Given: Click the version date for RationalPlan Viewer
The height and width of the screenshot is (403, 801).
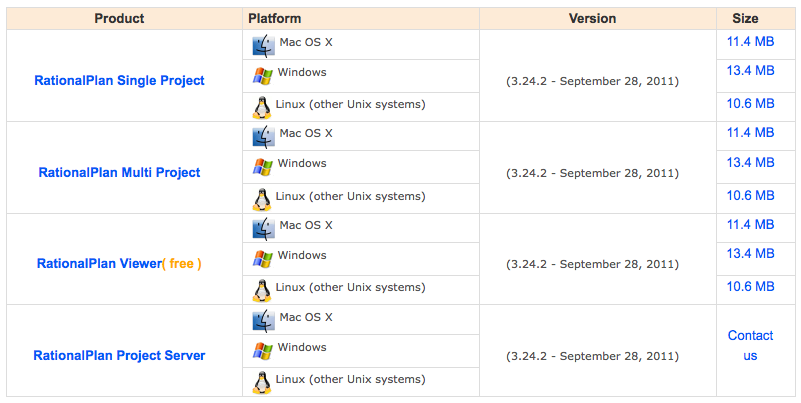Looking at the screenshot, I should (593, 265).
